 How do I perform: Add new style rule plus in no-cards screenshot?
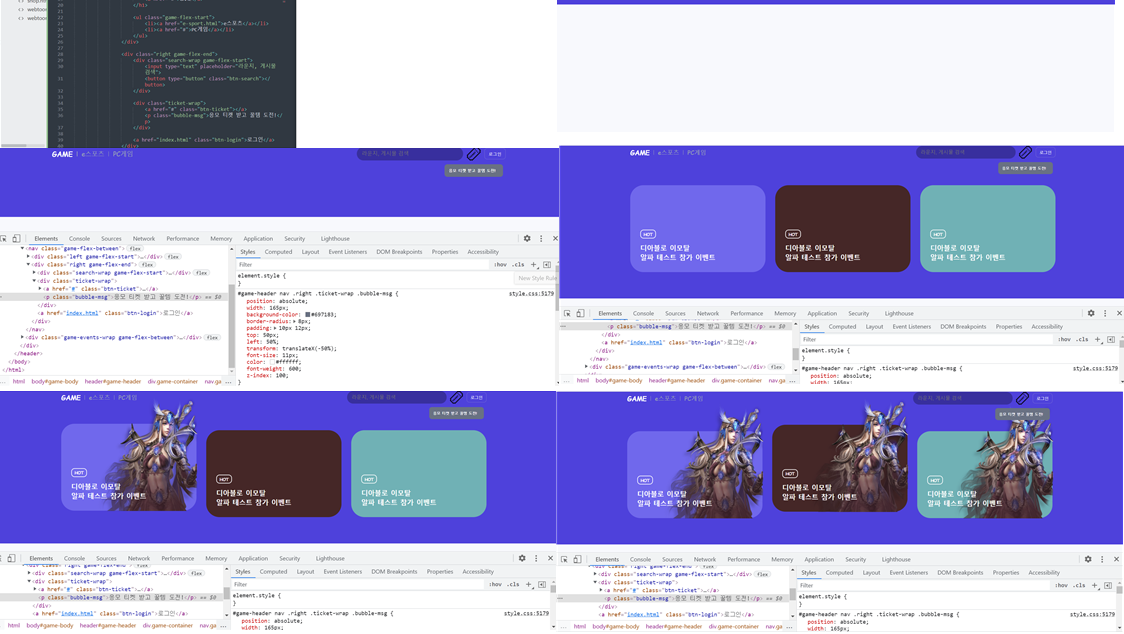[533, 265]
